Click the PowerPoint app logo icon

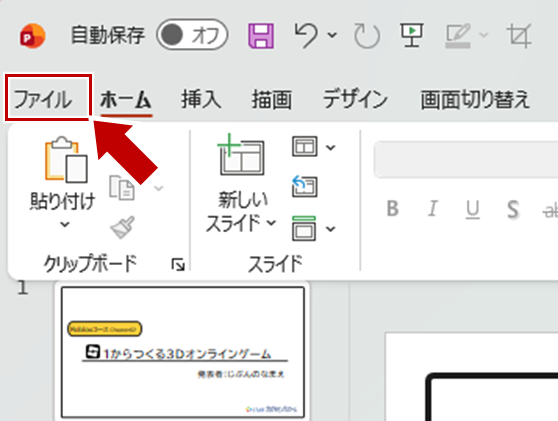pos(32,36)
